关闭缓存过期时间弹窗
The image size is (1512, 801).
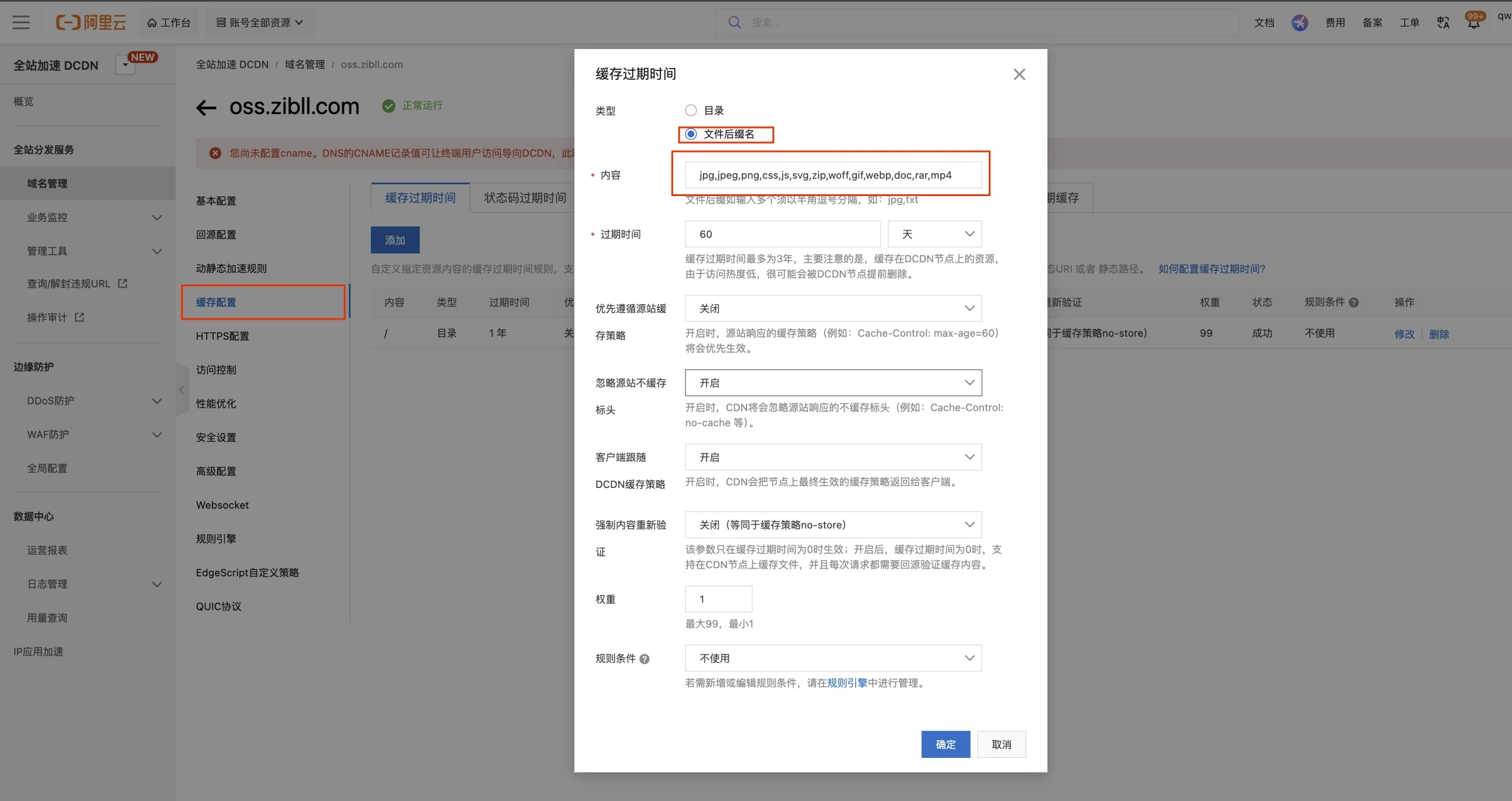(1018, 74)
